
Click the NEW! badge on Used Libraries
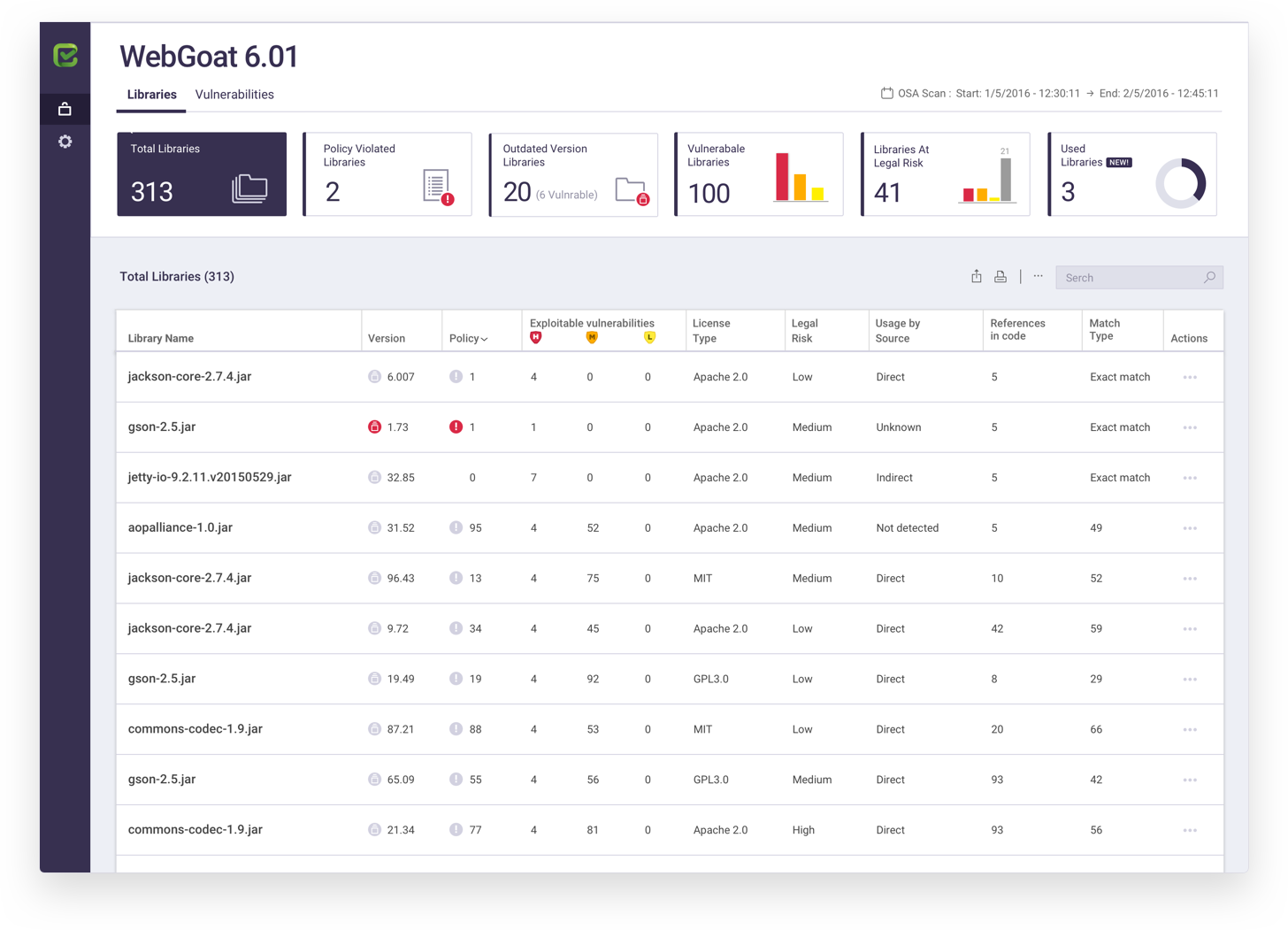pyautogui.click(x=1119, y=162)
